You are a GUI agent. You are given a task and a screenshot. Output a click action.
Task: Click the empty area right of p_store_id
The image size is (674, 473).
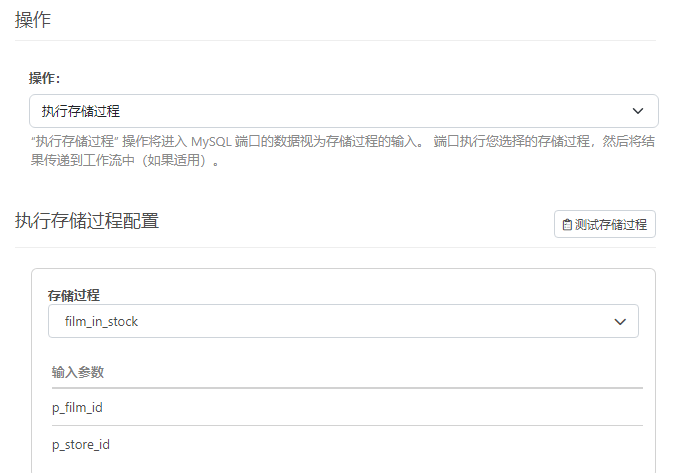pyautogui.click(x=400, y=444)
